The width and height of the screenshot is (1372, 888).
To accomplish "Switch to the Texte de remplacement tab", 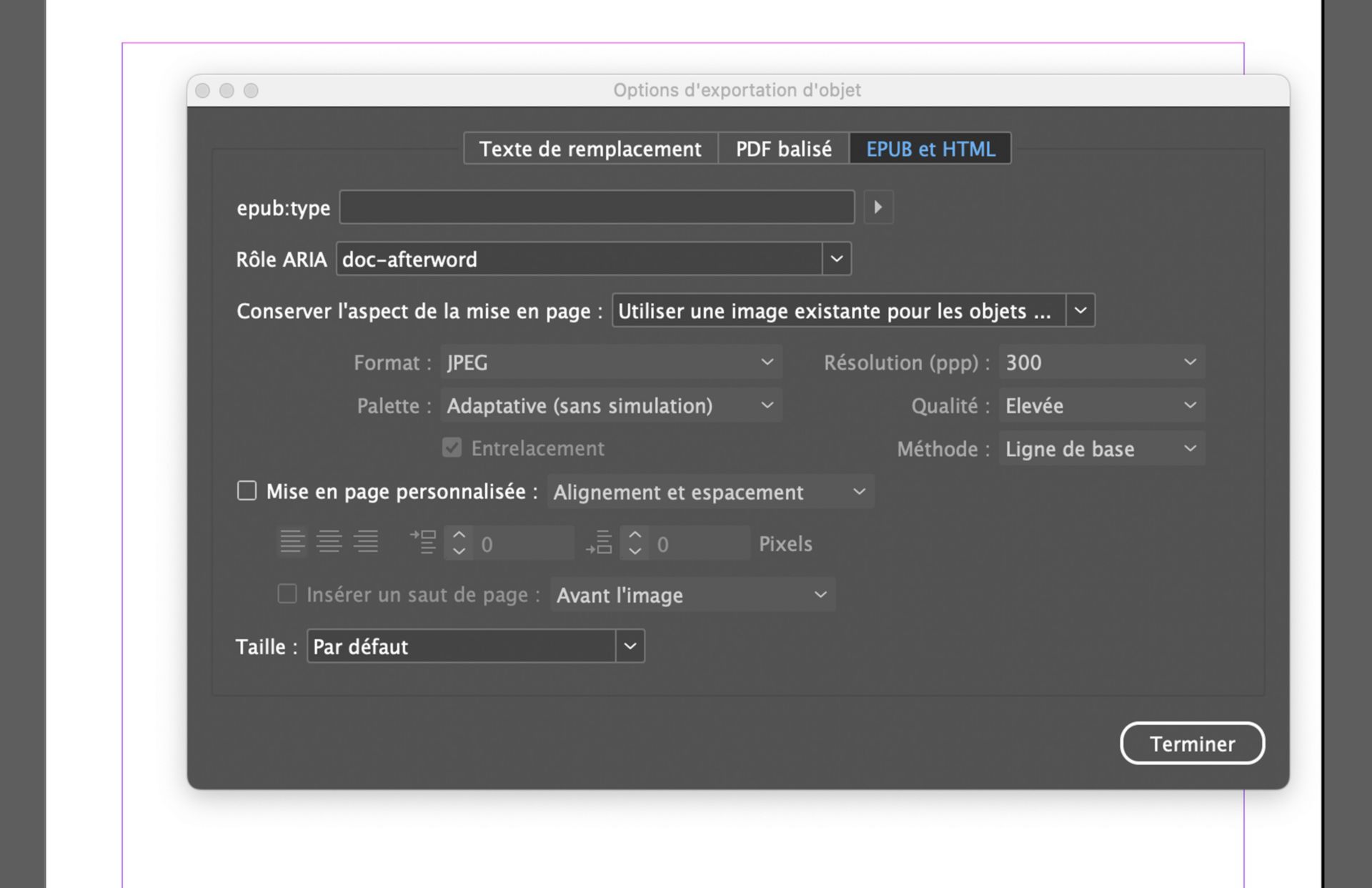I will [590, 149].
